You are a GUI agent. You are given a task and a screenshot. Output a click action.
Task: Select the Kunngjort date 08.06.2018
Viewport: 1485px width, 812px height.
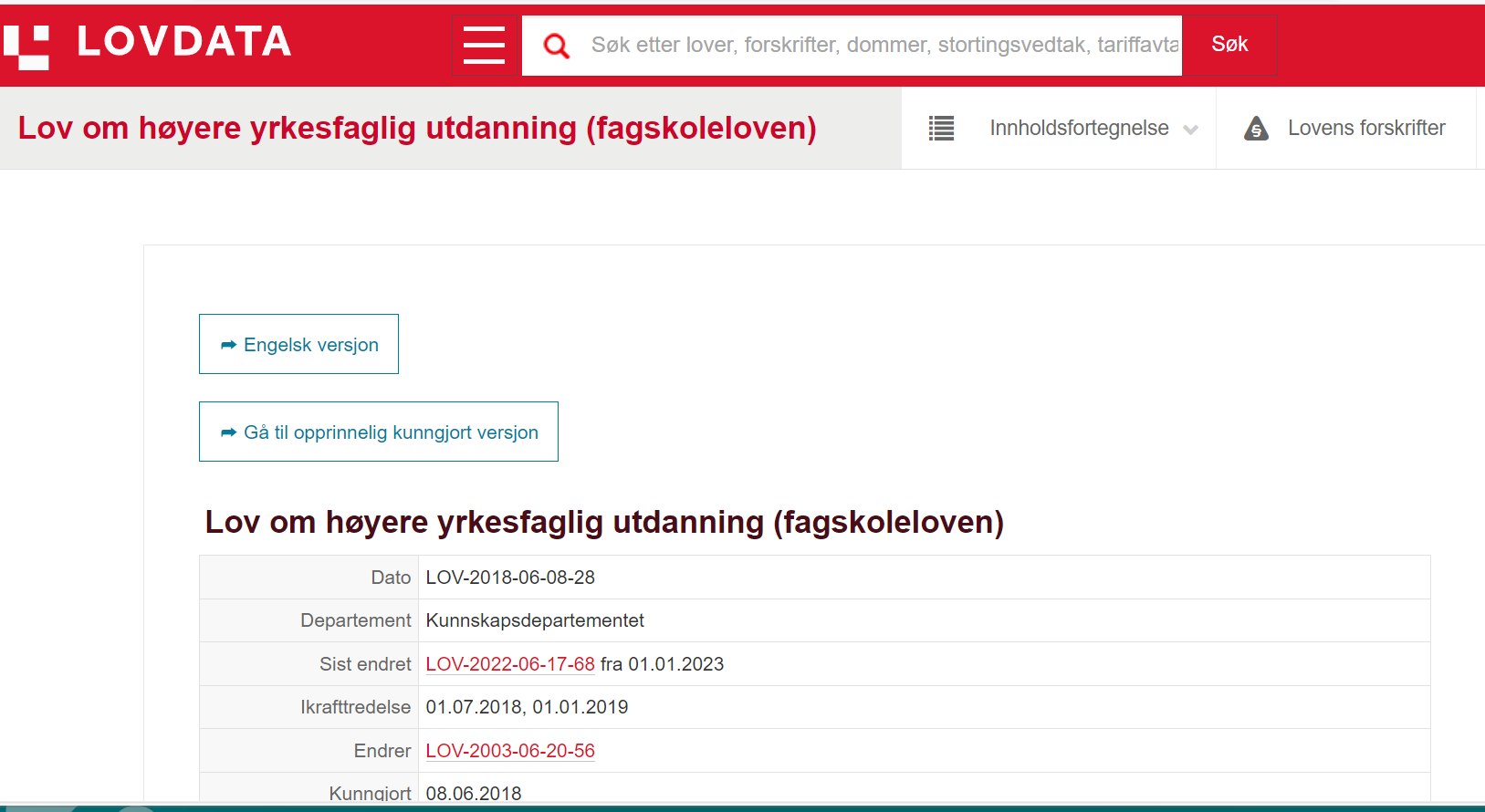coord(474,793)
